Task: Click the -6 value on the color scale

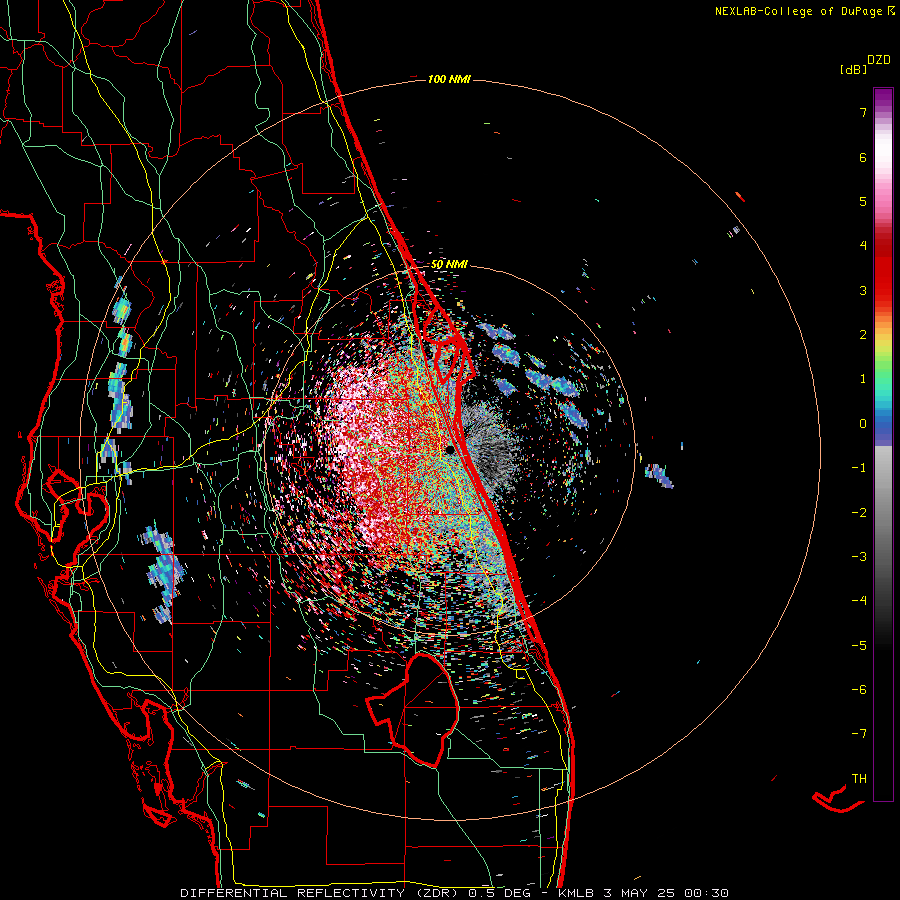Action: 859,690
